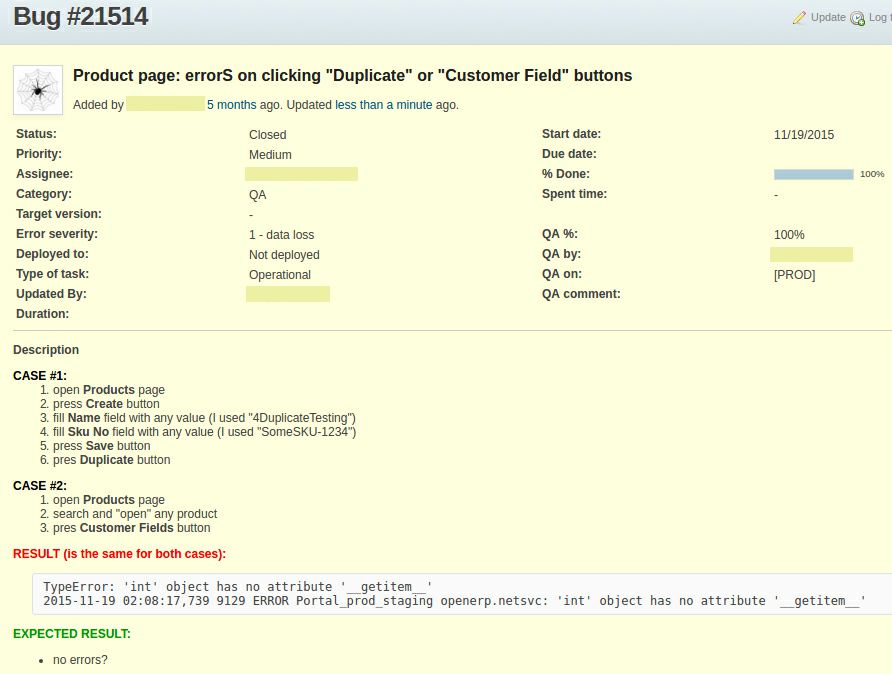Click the 'CASE #2:' heading
892x674 pixels.
40,486
